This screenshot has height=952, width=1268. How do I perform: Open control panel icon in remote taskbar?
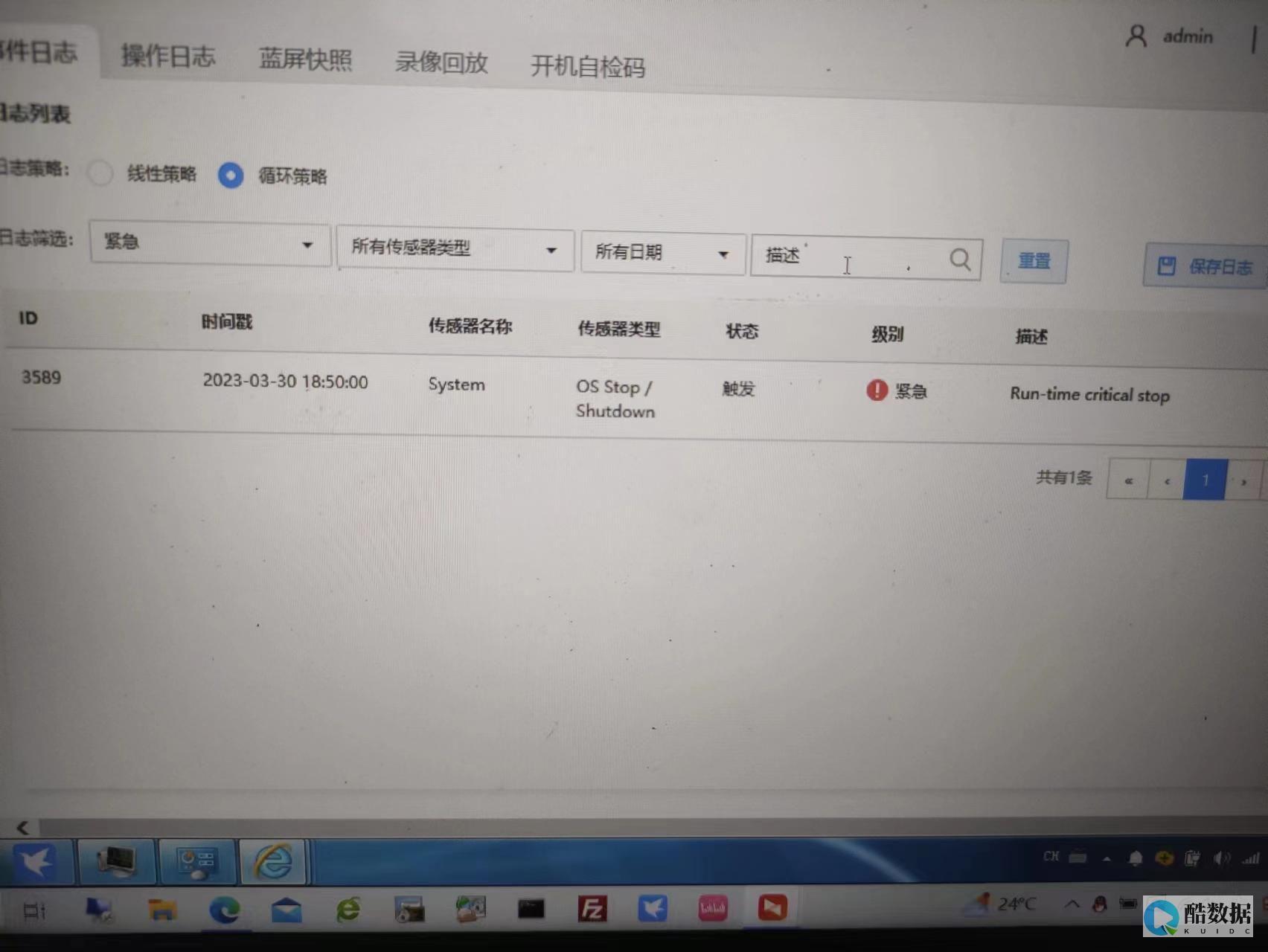click(196, 861)
